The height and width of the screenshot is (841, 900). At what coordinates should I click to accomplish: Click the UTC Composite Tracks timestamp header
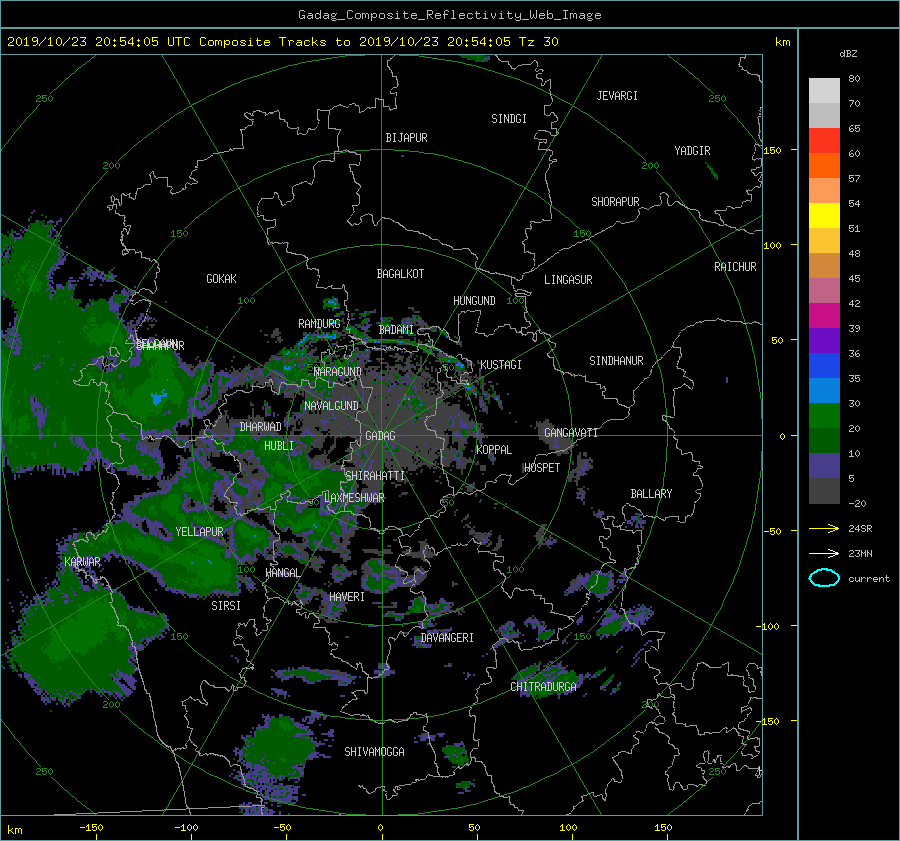point(282,42)
